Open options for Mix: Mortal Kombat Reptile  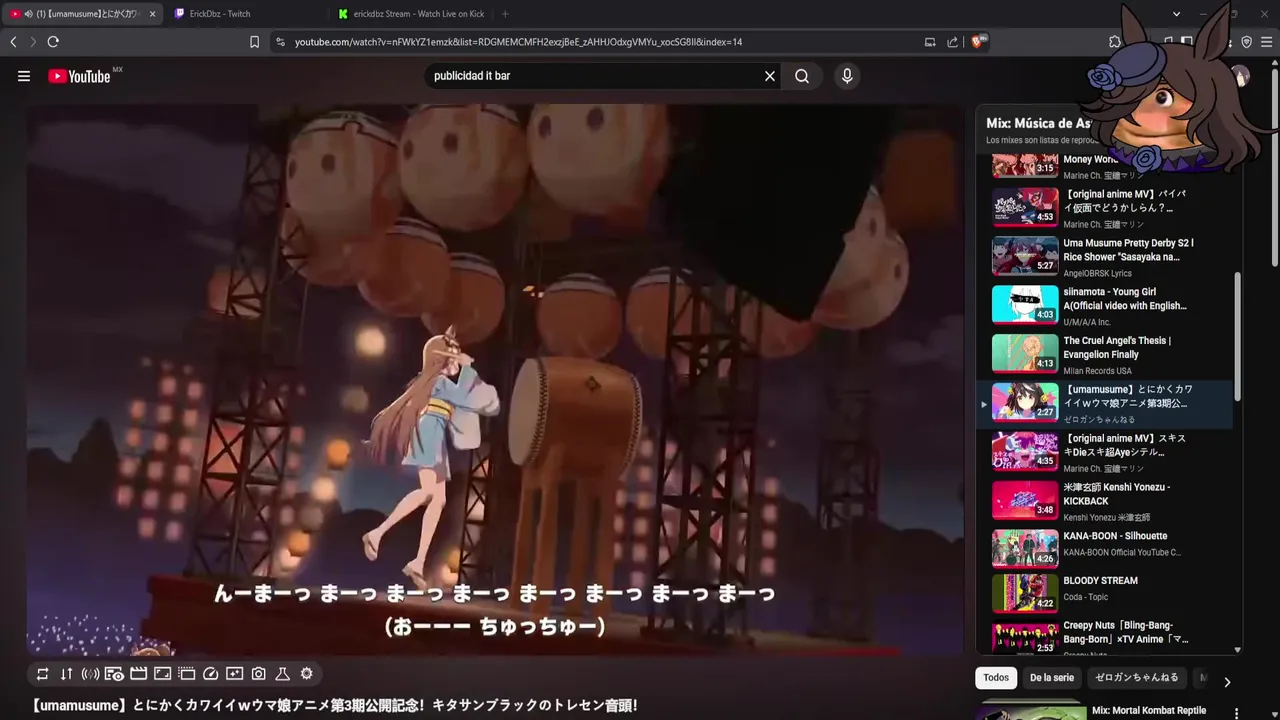coord(1237,713)
